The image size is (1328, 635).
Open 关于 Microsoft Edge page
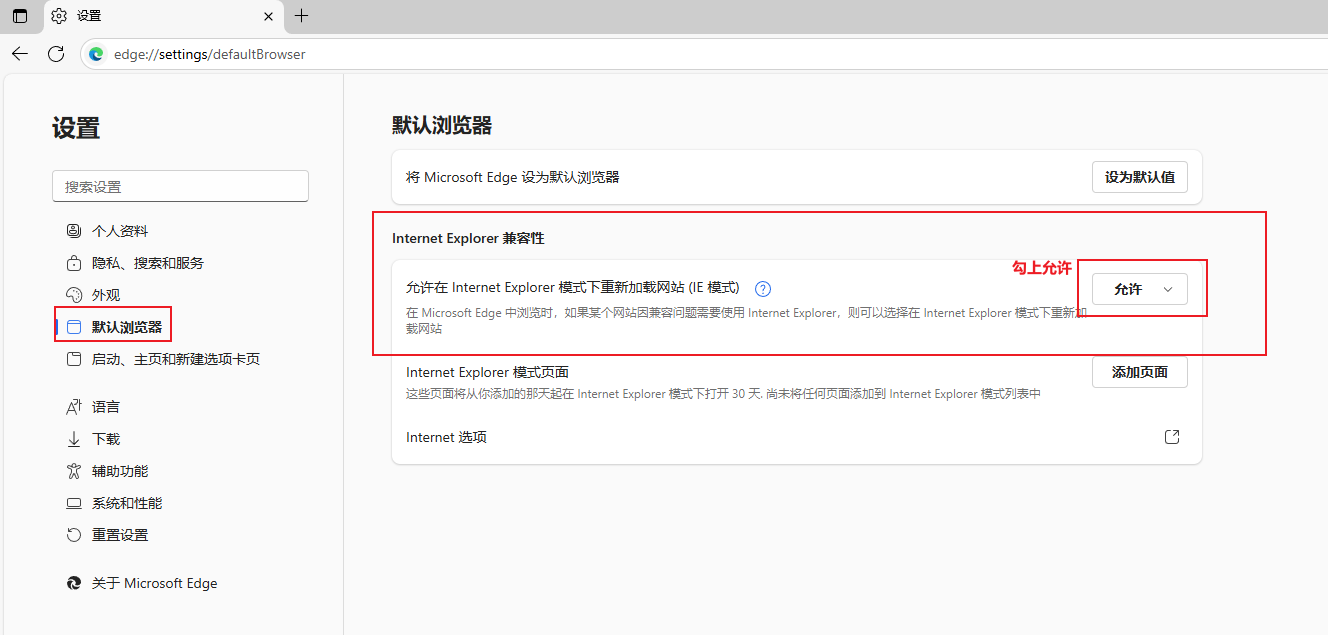[155, 583]
